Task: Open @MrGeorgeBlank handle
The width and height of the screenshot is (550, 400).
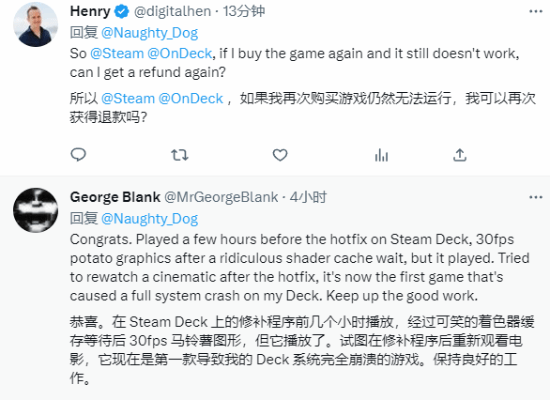Action: [x=221, y=197]
